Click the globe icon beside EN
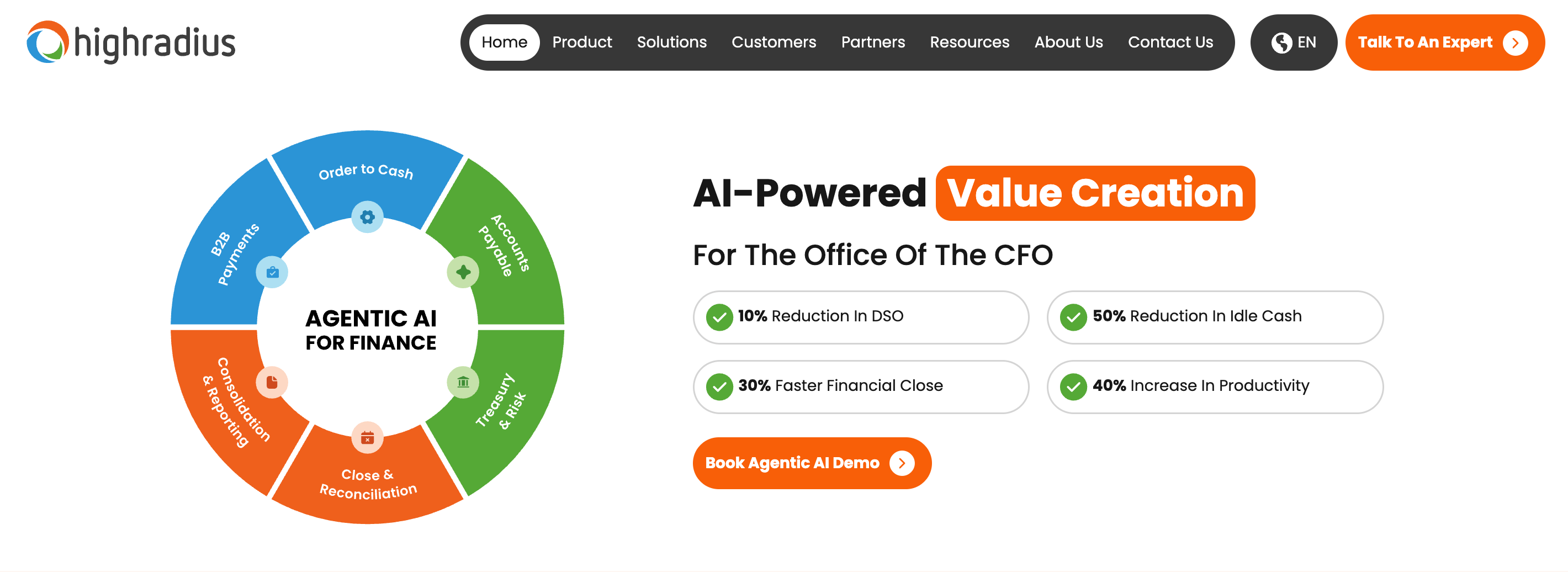This screenshot has width=1568, height=572. tap(1281, 43)
